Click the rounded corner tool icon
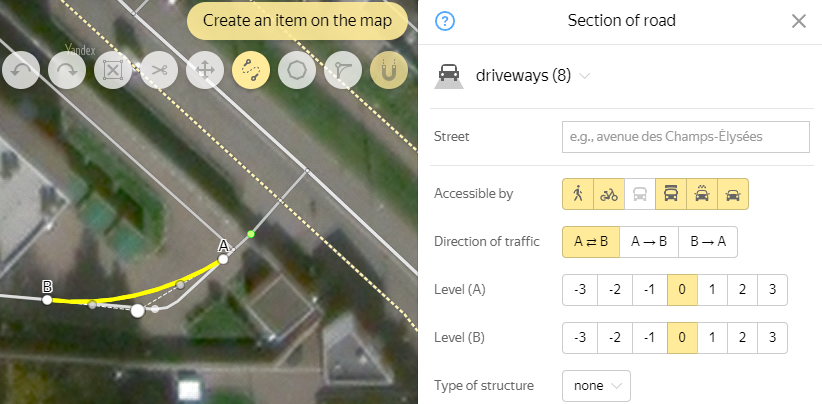Image resolution: width=822 pixels, height=404 pixels. click(x=343, y=71)
